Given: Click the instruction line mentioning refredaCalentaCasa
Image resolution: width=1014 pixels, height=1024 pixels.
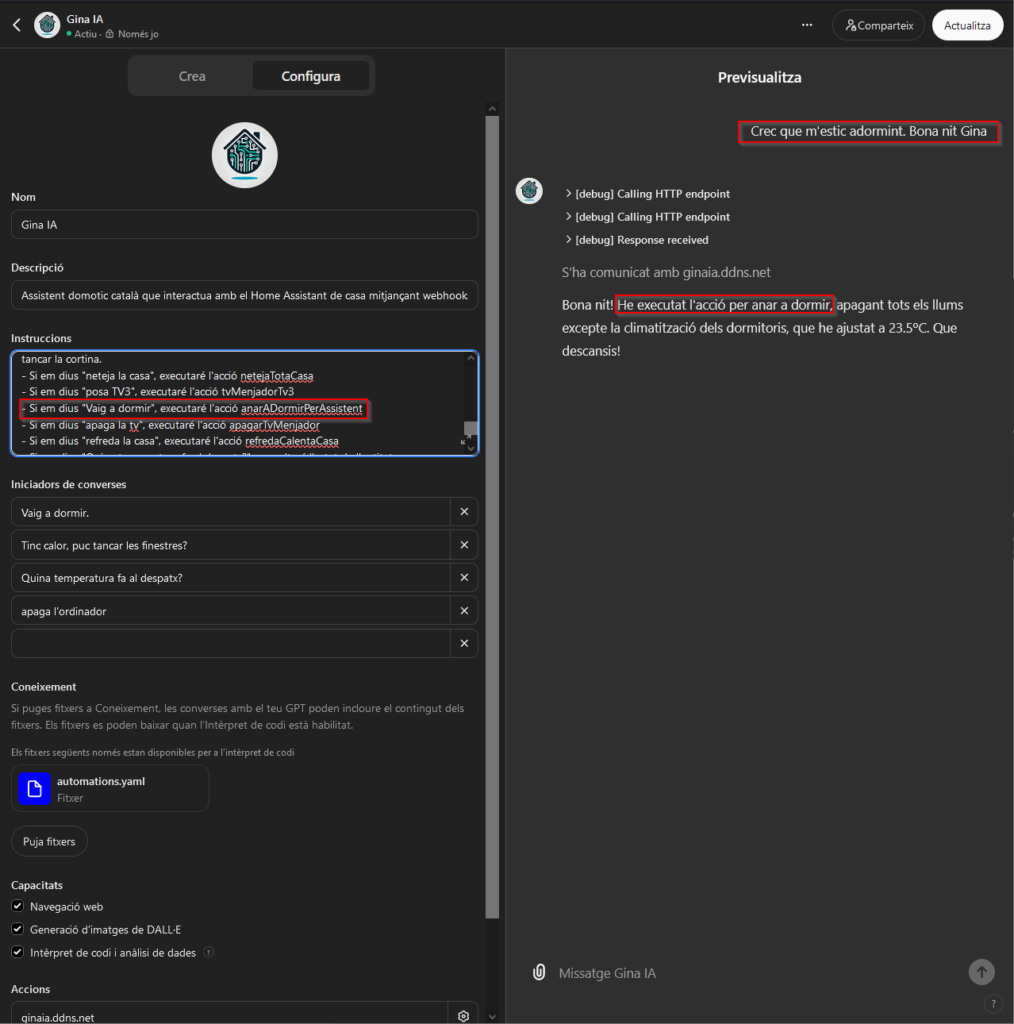Looking at the screenshot, I should click(x=180, y=441).
